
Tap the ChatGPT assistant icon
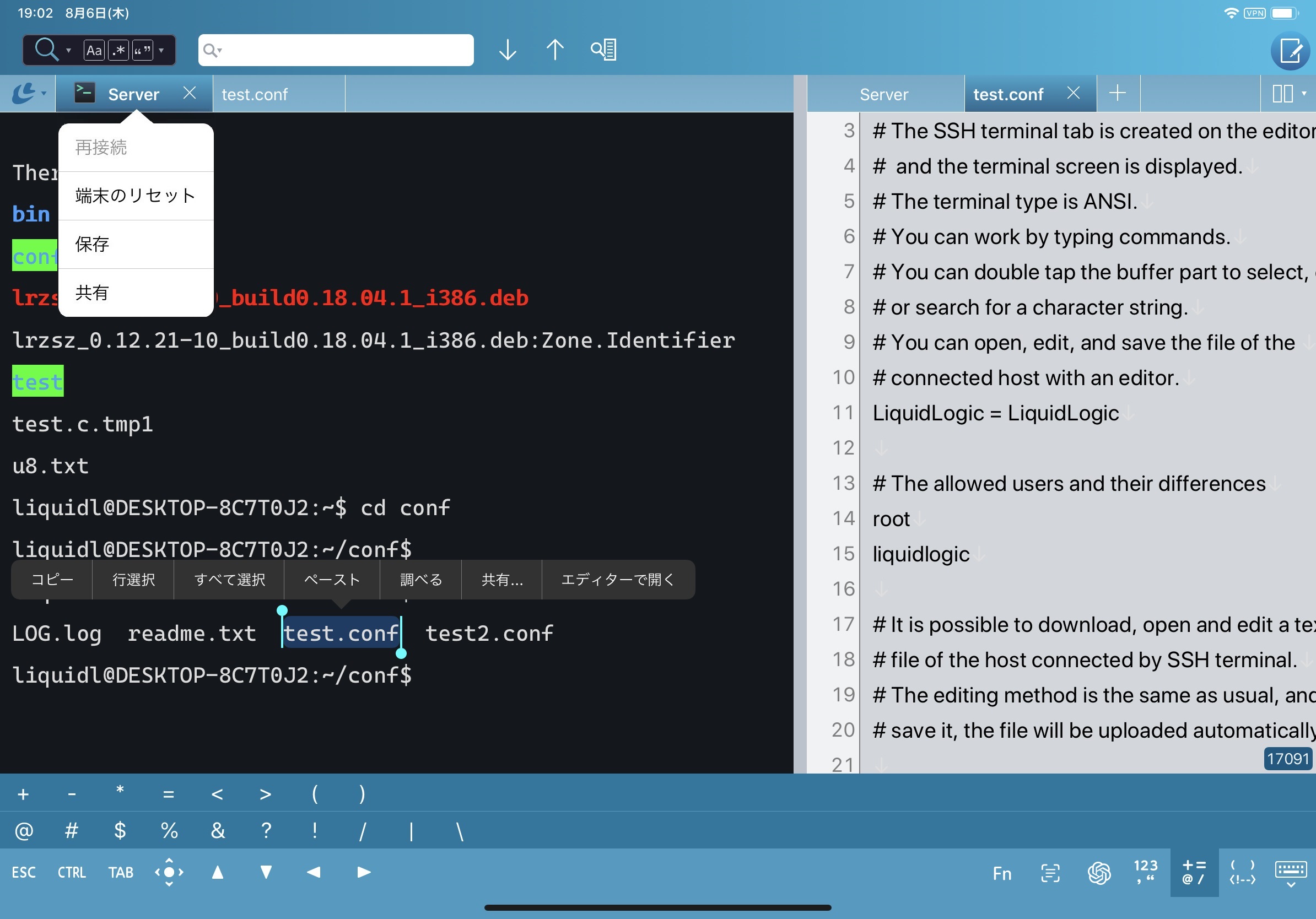click(x=1098, y=873)
